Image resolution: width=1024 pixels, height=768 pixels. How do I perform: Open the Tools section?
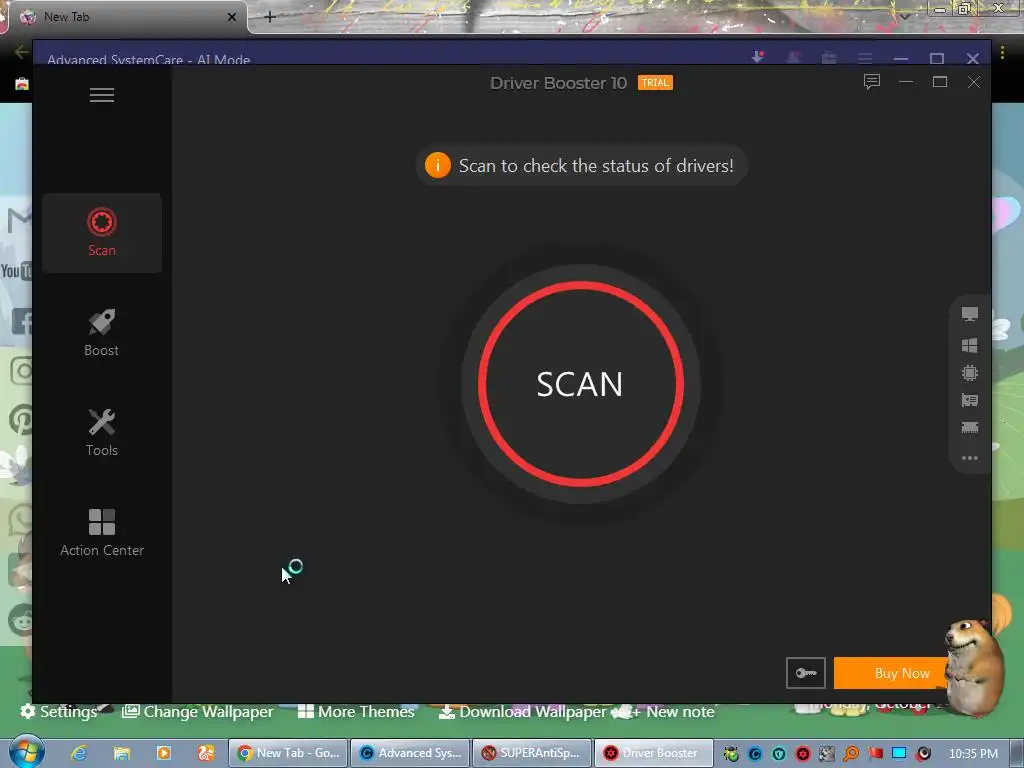(102, 432)
